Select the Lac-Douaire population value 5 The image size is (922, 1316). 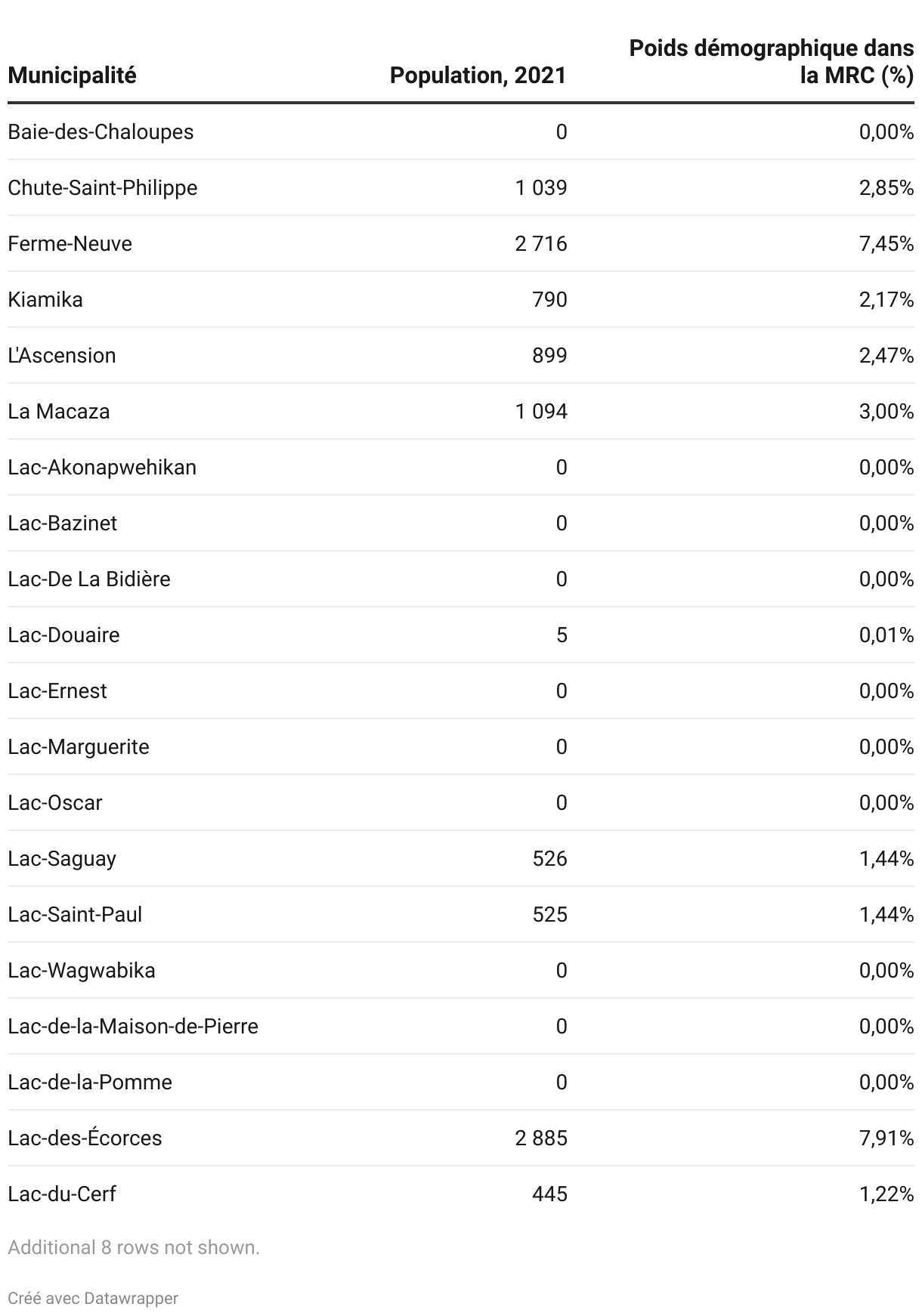[562, 635]
